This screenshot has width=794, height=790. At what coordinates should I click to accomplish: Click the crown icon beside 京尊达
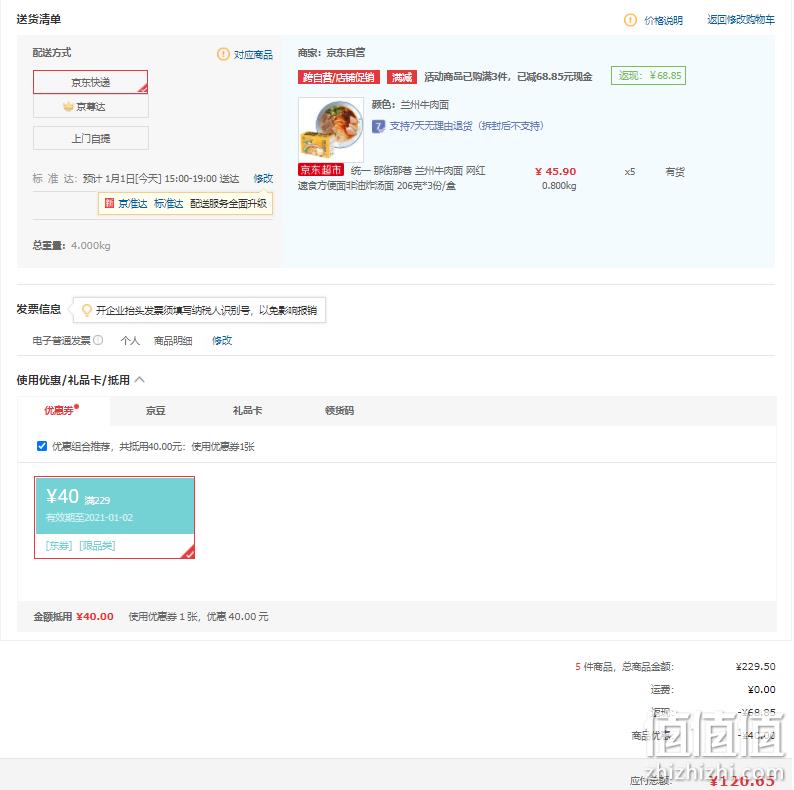point(68,107)
